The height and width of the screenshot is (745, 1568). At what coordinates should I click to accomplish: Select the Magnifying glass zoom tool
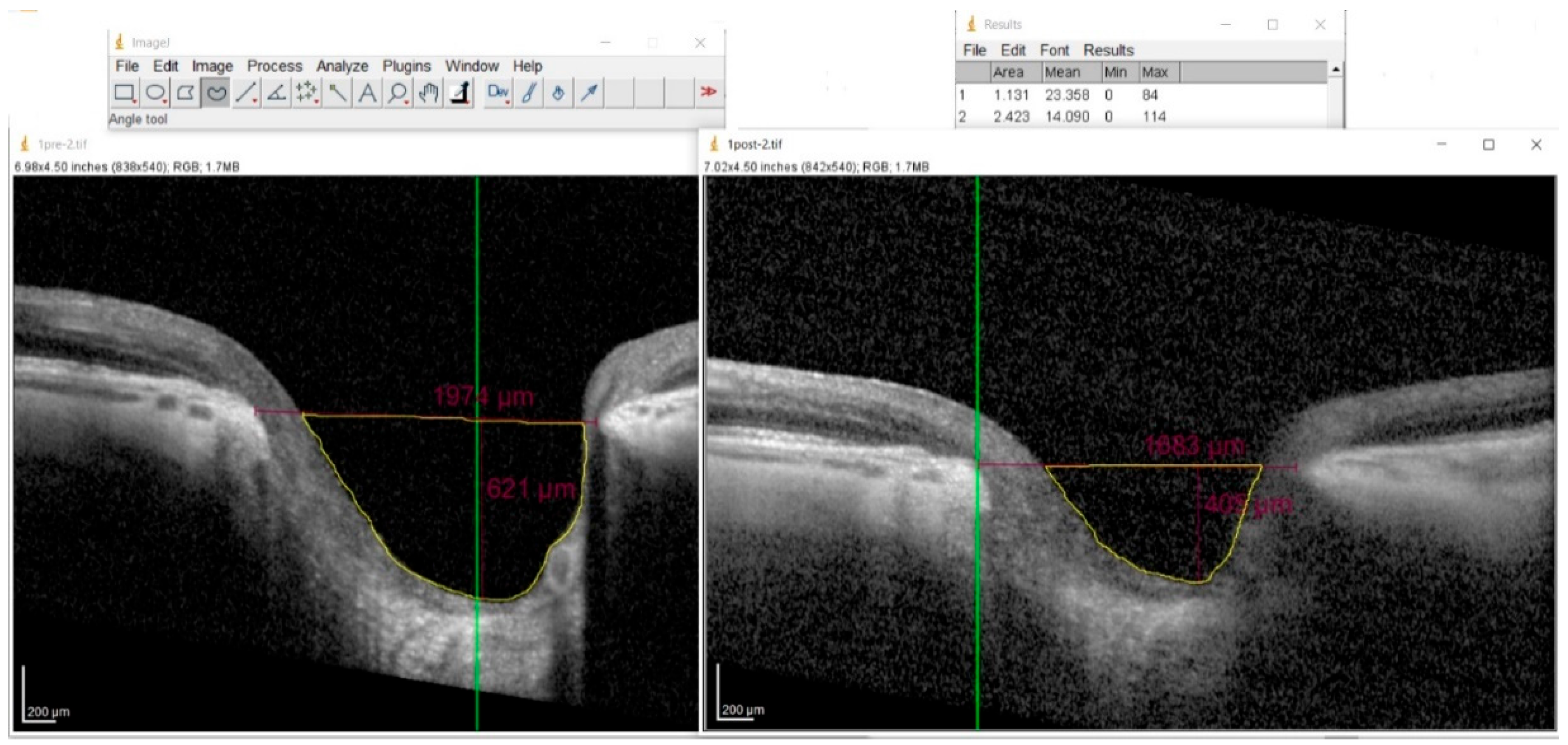coord(397,92)
